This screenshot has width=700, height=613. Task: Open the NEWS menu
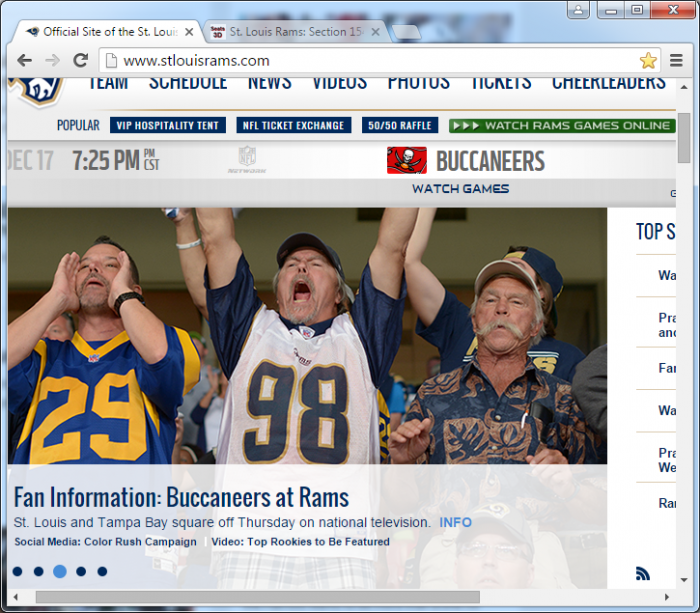pyautogui.click(x=270, y=83)
